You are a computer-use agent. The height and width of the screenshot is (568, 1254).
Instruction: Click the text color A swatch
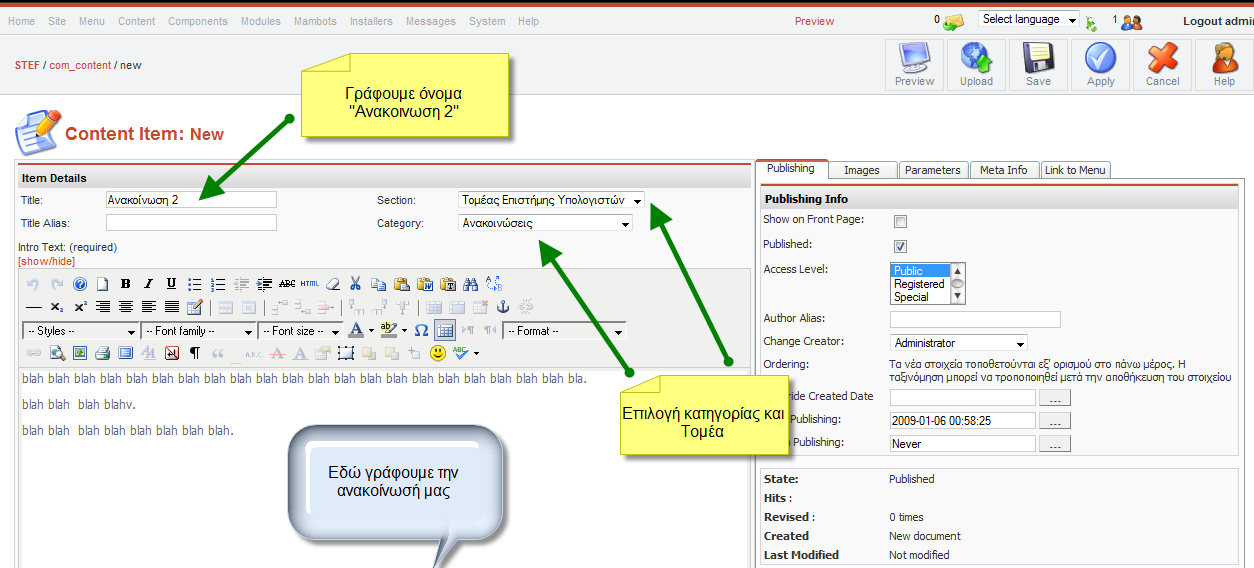point(356,331)
